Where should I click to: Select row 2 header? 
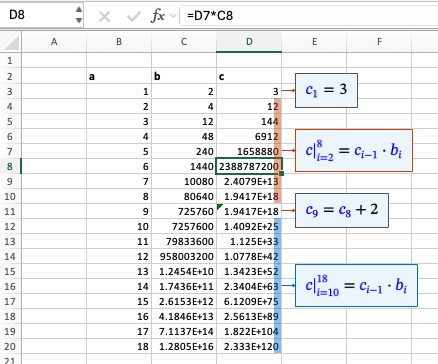[10, 76]
